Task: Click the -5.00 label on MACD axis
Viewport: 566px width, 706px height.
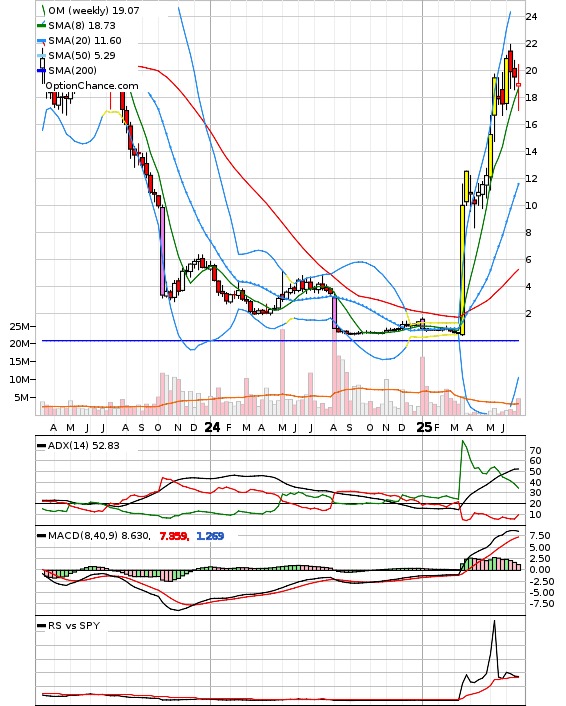Action: coord(540,593)
